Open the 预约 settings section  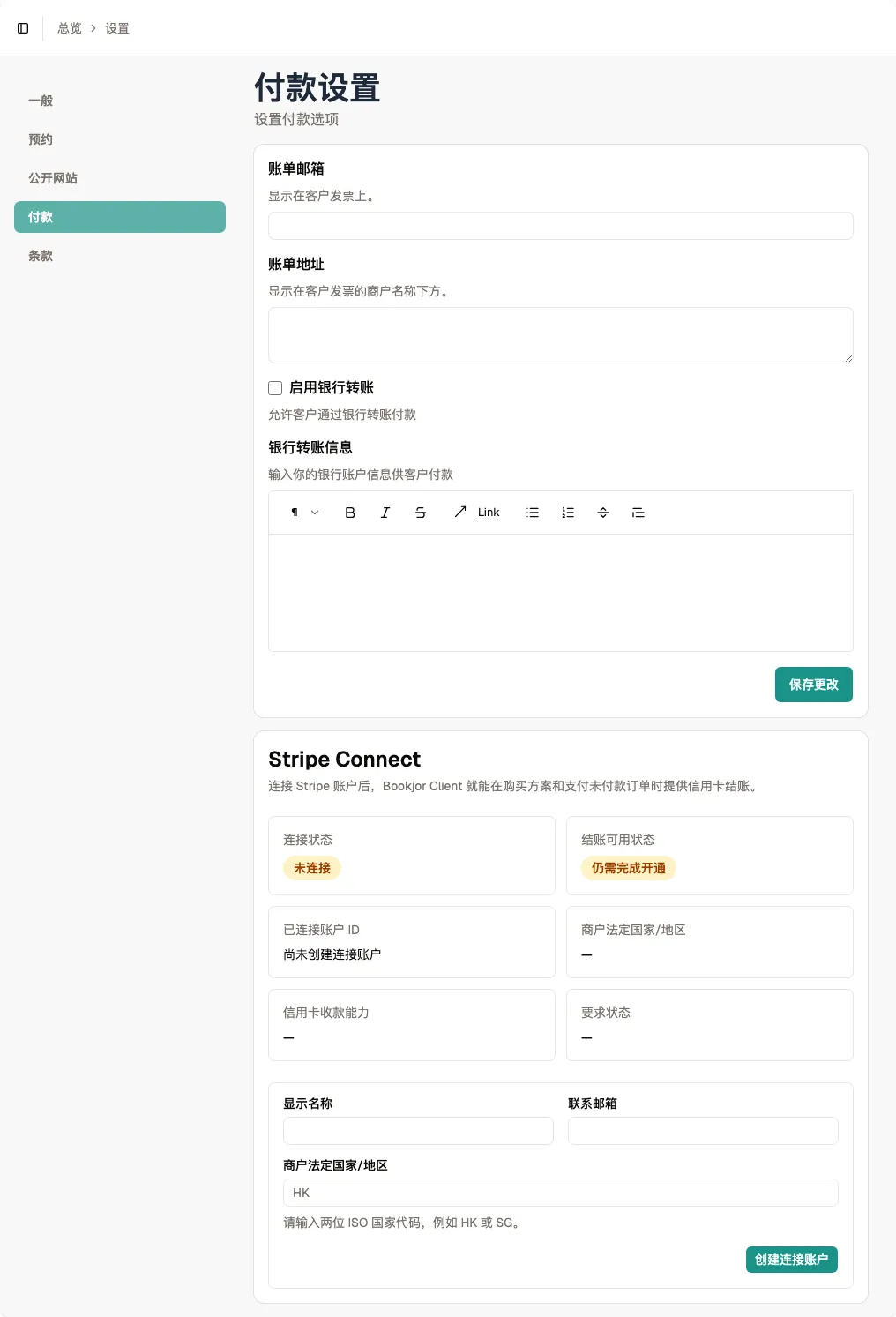120,139
